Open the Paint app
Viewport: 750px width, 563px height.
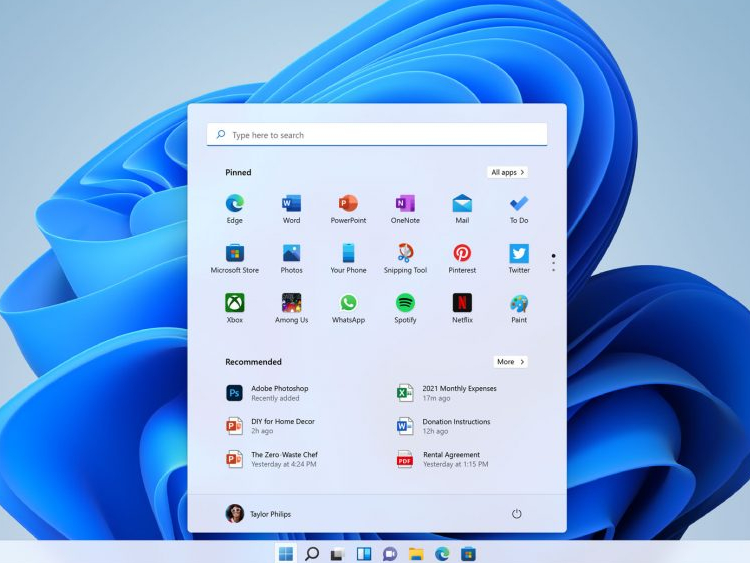coord(519,309)
